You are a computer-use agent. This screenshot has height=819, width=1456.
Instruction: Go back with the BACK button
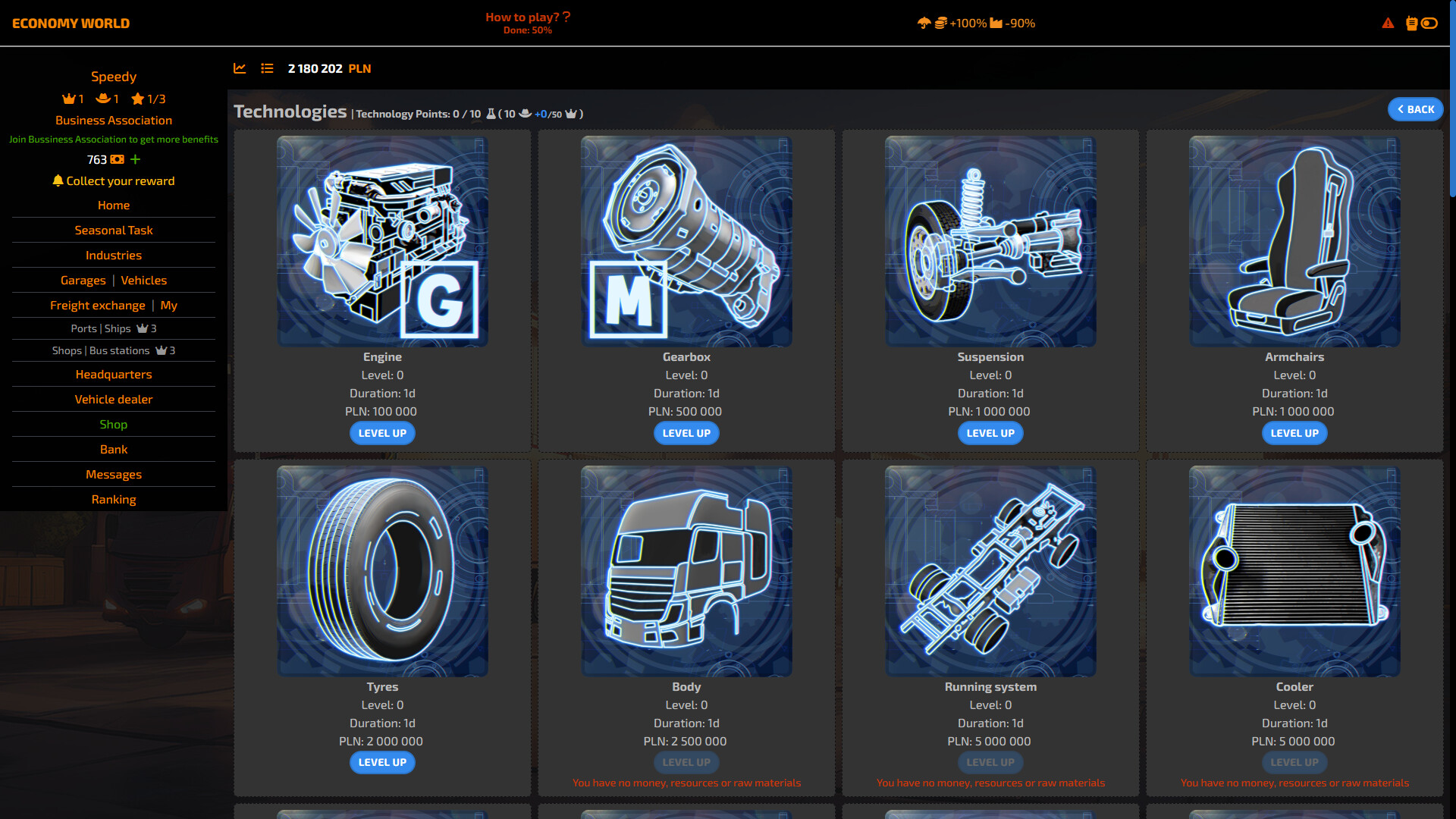click(1415, 109)
